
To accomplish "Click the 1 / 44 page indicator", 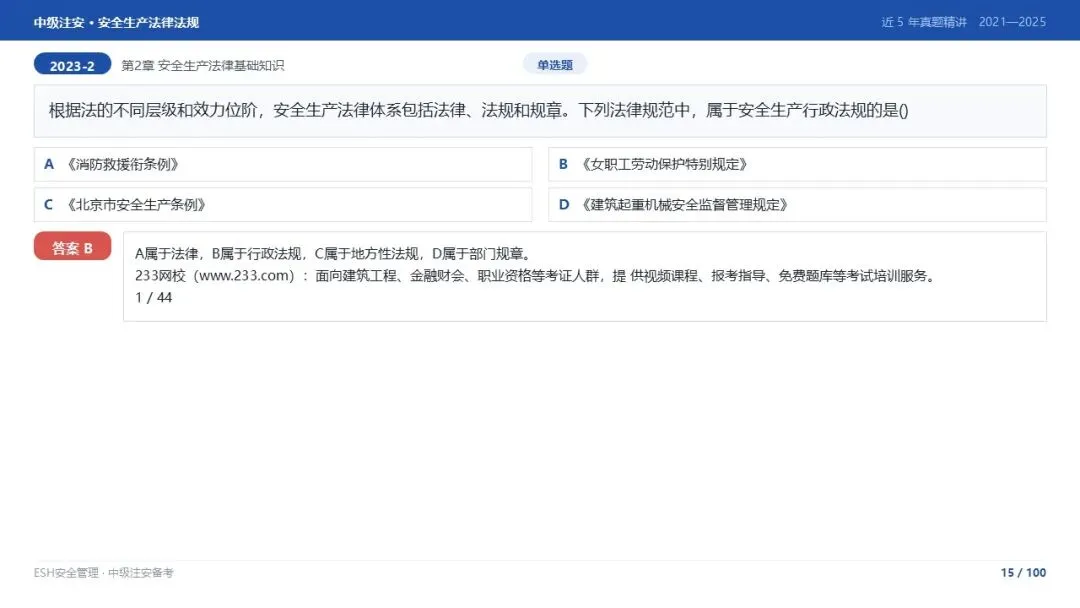I will coord(154,297).
